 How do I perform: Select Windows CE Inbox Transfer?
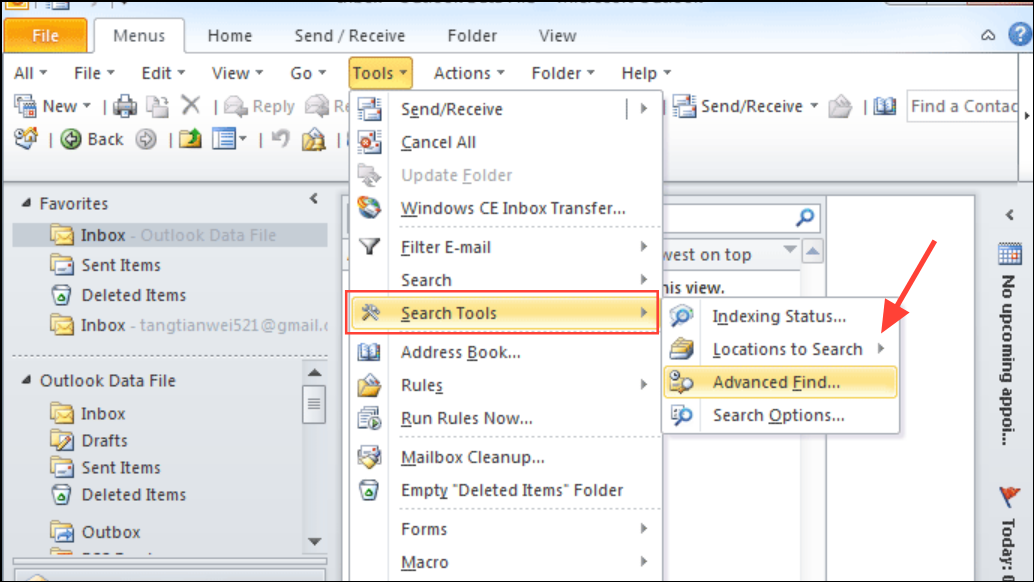[x=503, y=208]
